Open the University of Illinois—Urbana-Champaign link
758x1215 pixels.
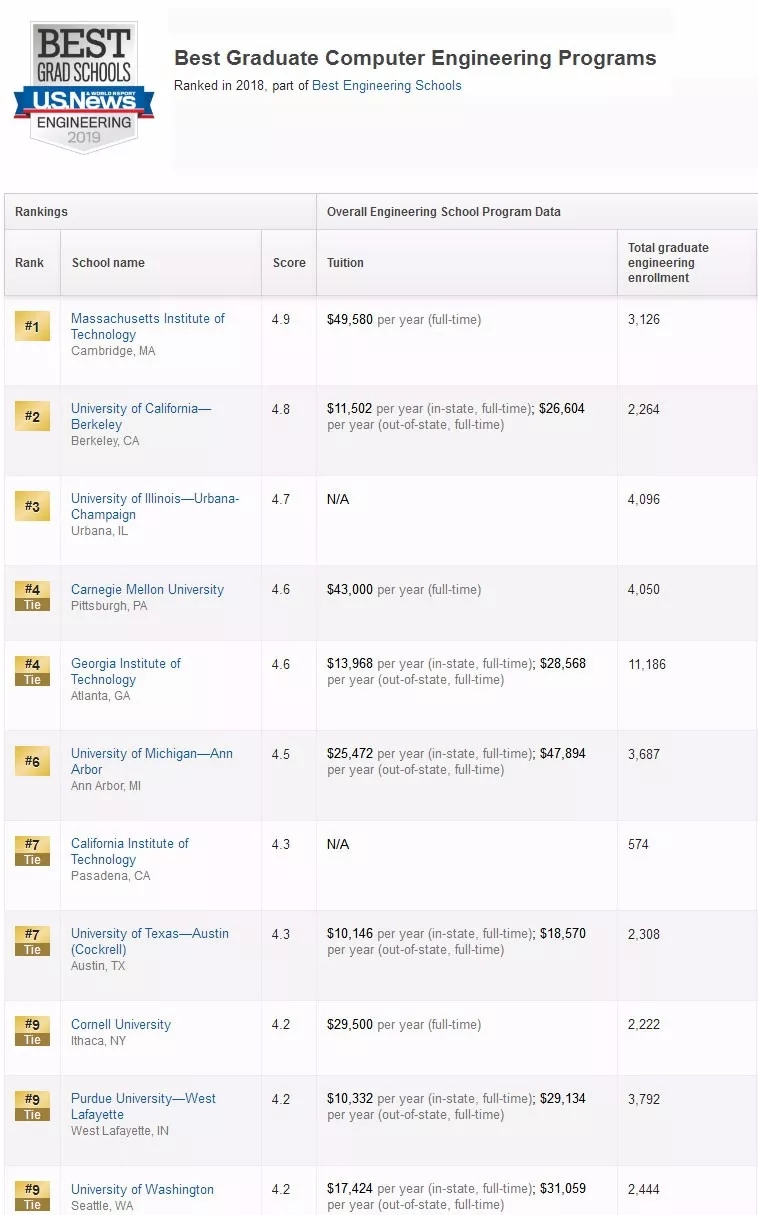click(x=154, y=506)
